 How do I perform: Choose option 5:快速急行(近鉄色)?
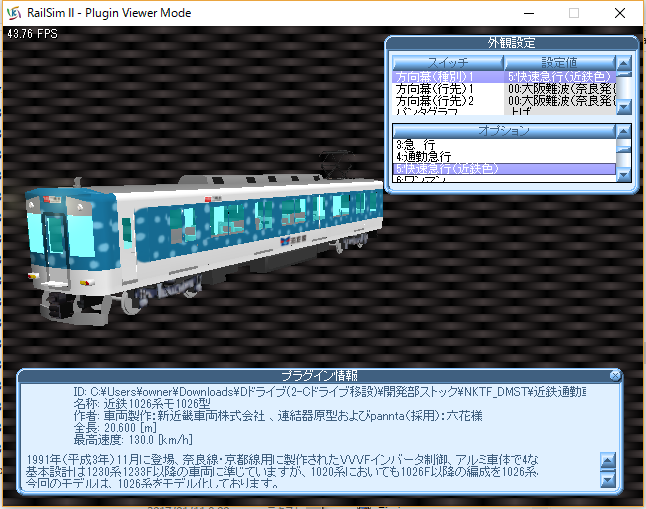point(504,169)
